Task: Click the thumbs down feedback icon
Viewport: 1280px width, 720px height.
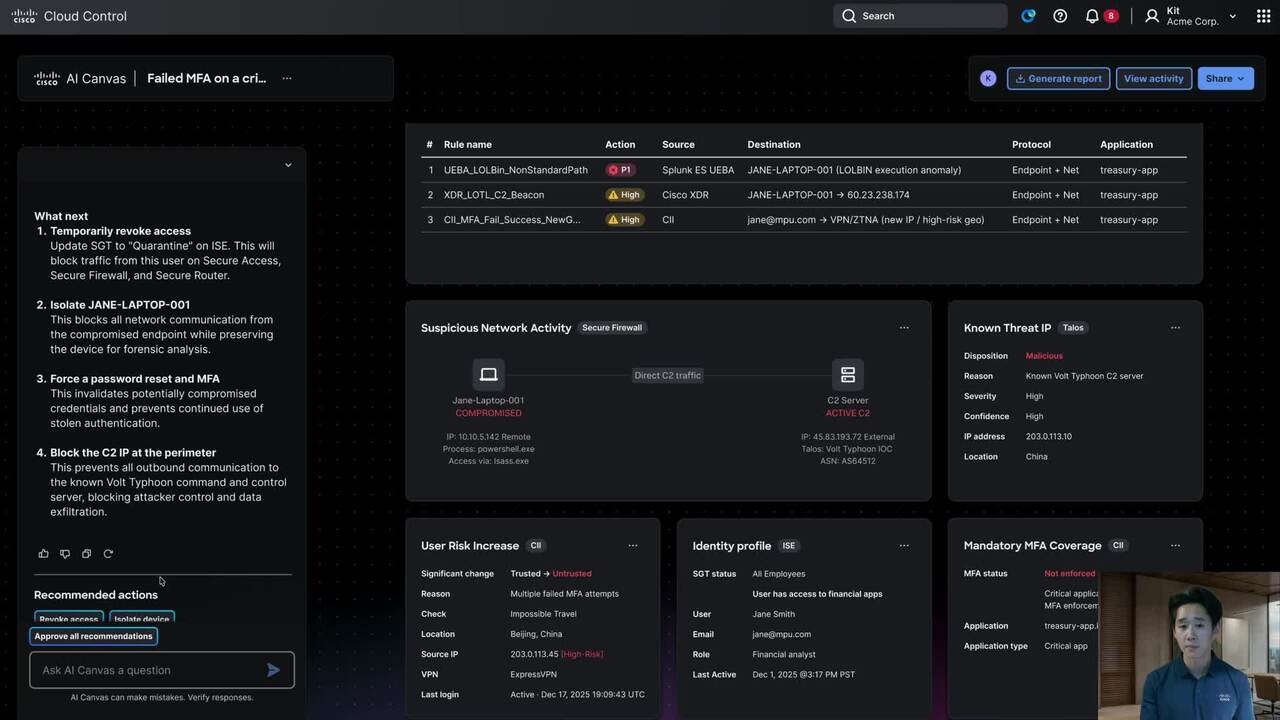Action: pyautogui.click(x=65, y=554)
